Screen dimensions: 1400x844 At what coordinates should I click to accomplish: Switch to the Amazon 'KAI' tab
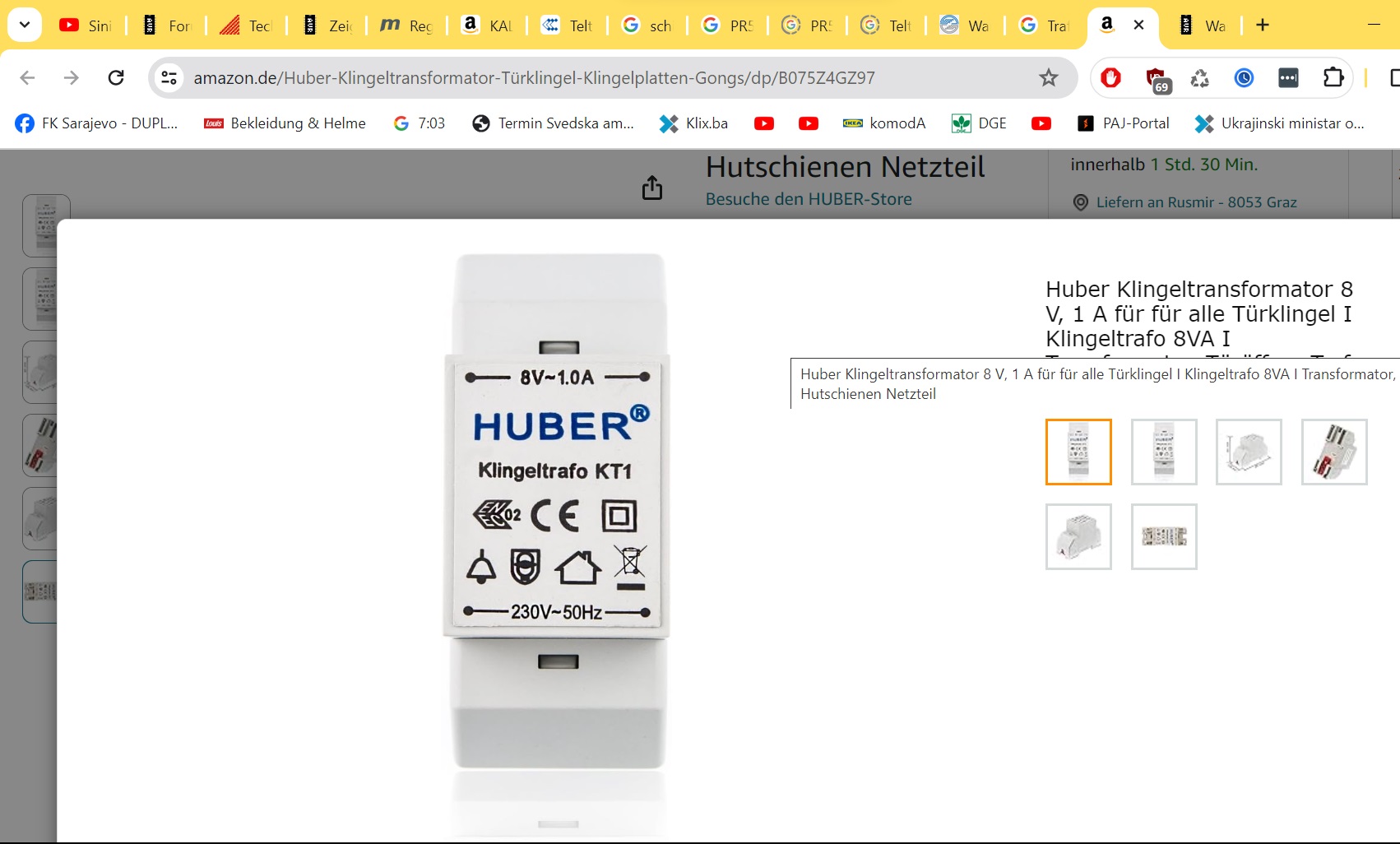tap(487, 26)
